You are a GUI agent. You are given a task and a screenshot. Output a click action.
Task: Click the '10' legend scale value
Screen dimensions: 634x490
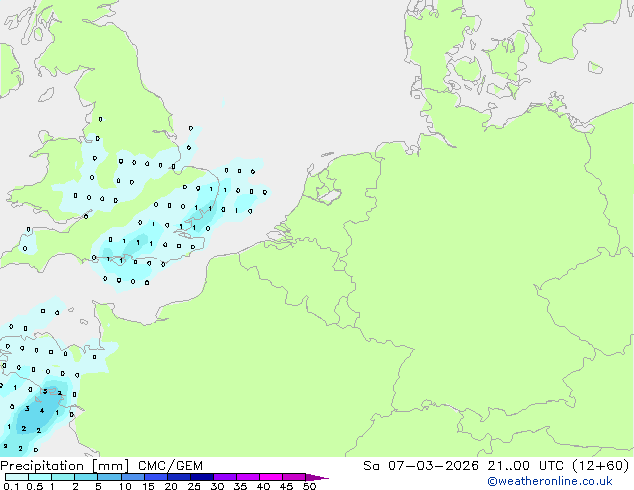point(125,486)
